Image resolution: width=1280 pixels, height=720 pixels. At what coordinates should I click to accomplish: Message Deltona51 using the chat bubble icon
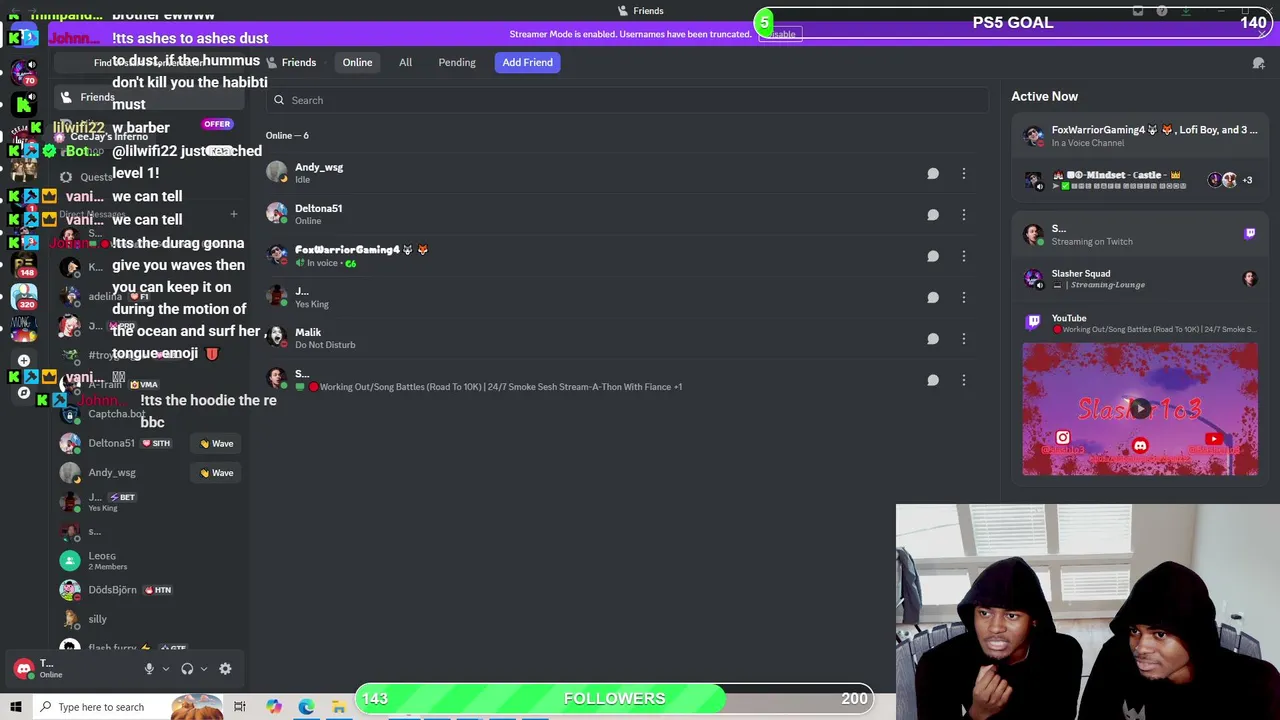(x=933, y=215)
